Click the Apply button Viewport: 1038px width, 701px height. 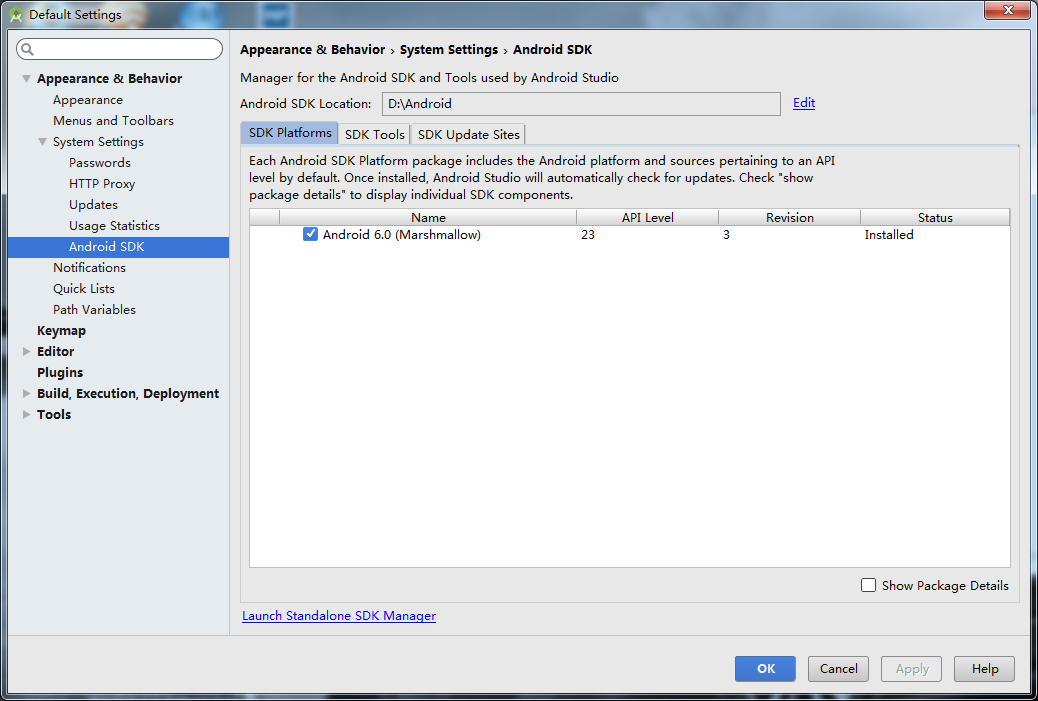pos(912,669)
